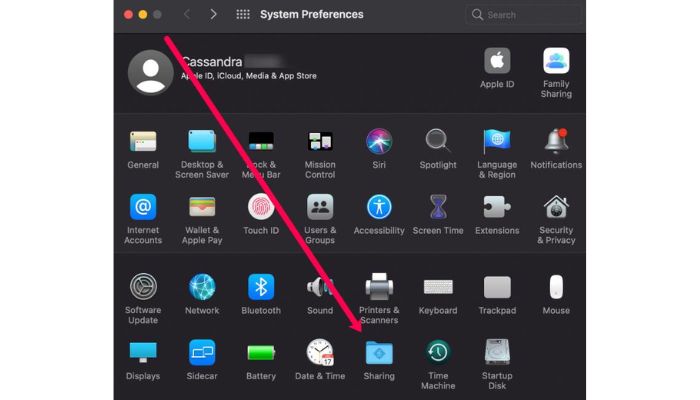The image size is (700, 400).
Task: Open Touch ID preferences
Action: [x=261, y=207]
